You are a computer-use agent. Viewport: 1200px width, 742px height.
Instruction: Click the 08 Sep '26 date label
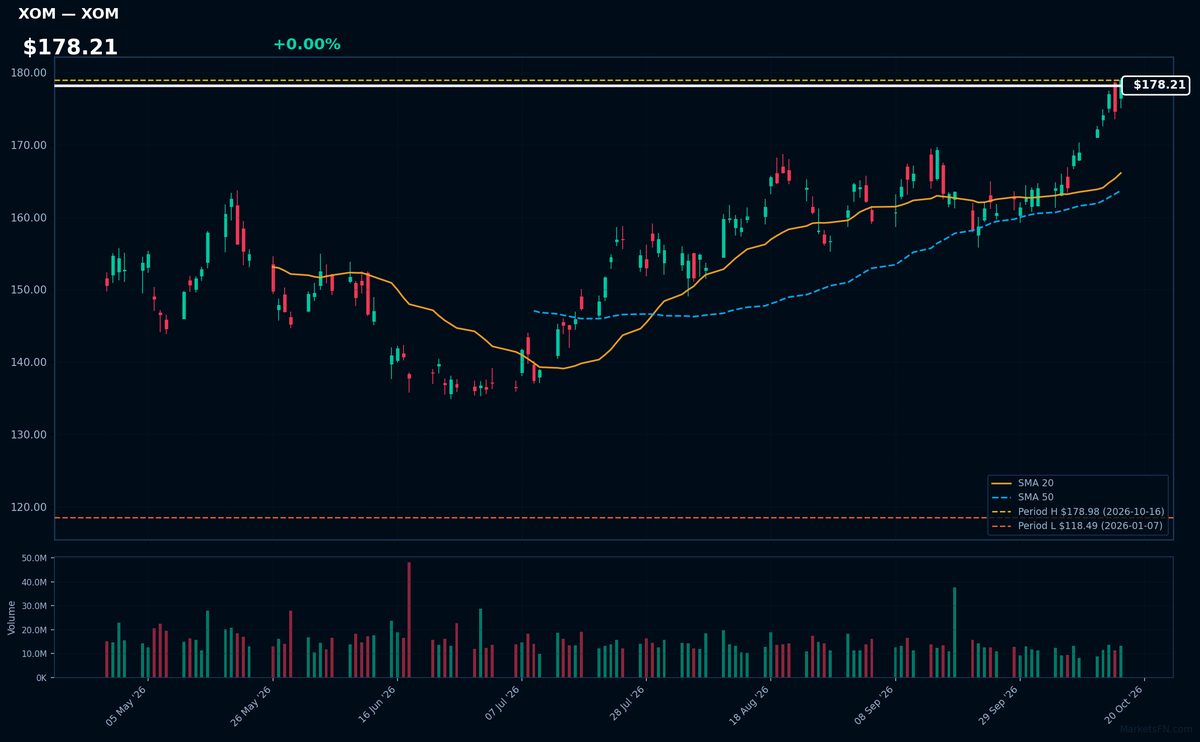click(x=873, y=706)
